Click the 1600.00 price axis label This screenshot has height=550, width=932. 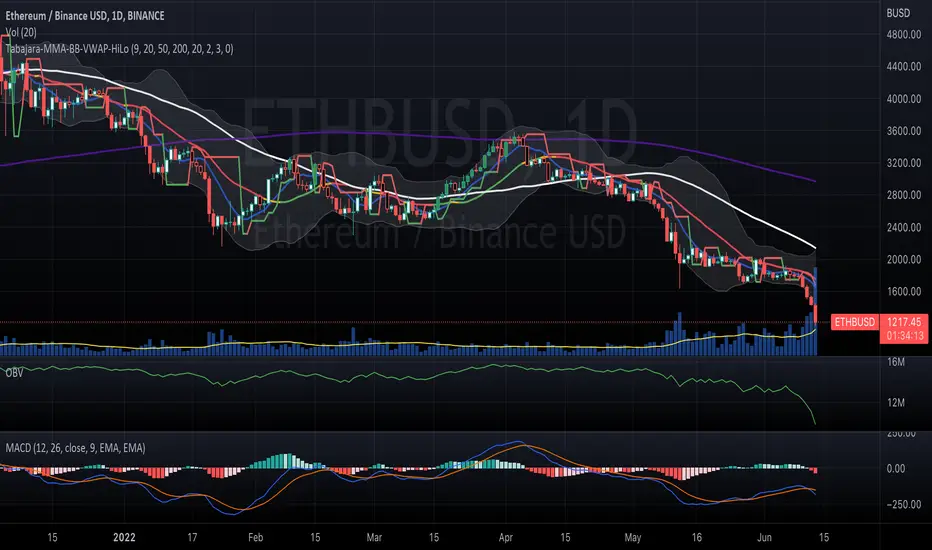click(903, 291)
